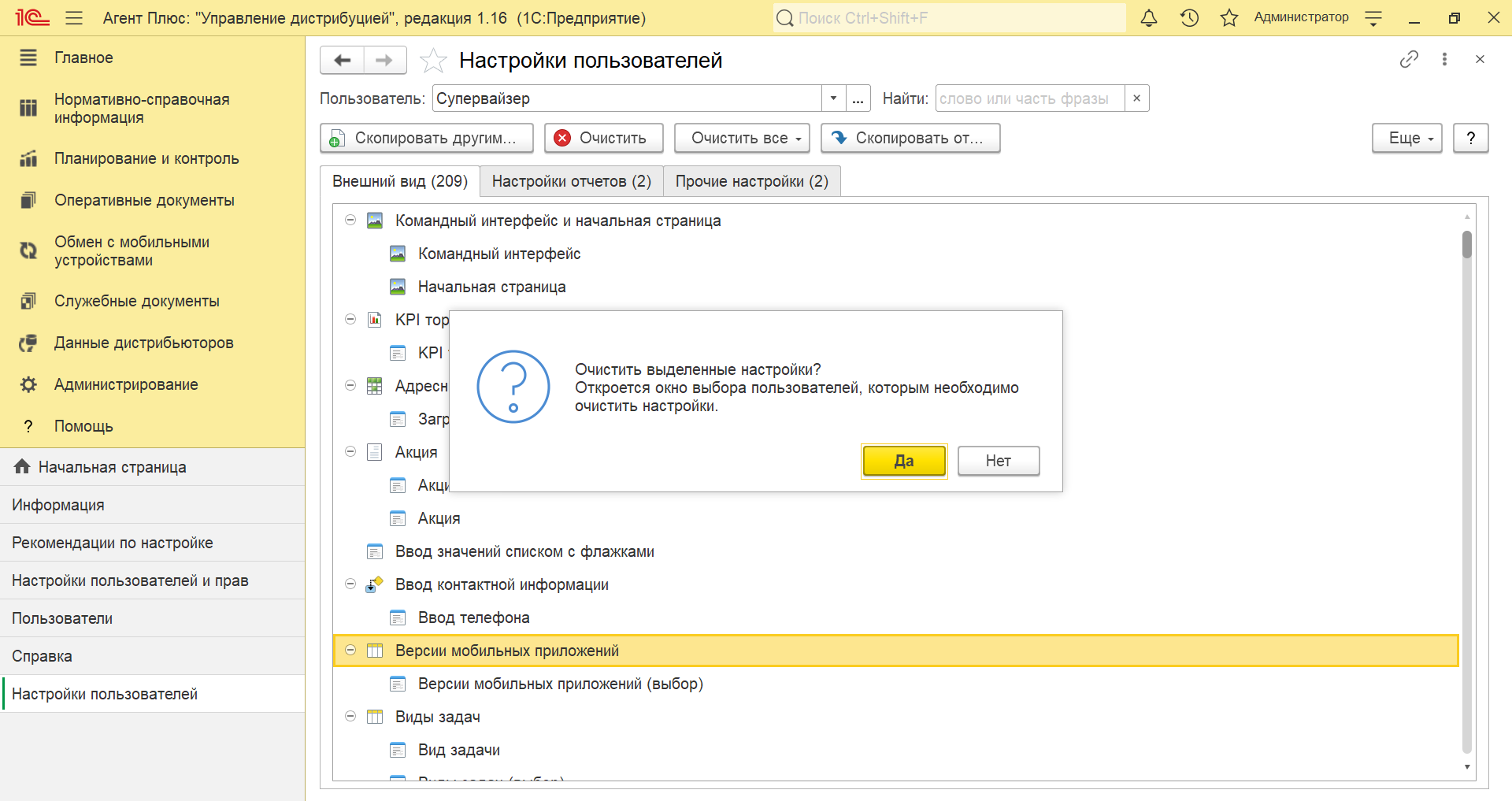This screenshot has width=1512, height=801.
Task: Select Ввод телефона tree item
Action: [x=473, y=617]
